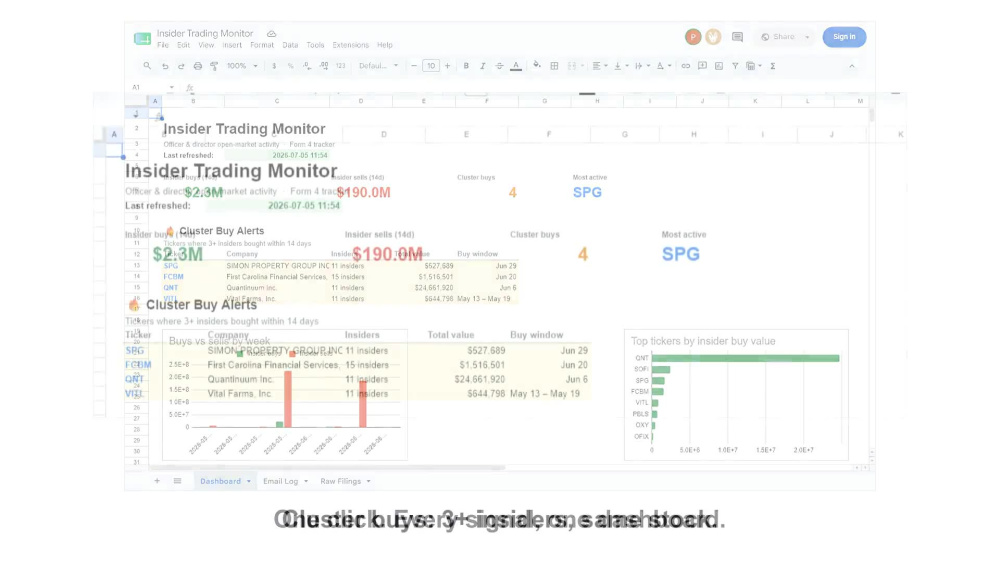
Task: Decrease decimal places
Action: [x=307, y=66]
